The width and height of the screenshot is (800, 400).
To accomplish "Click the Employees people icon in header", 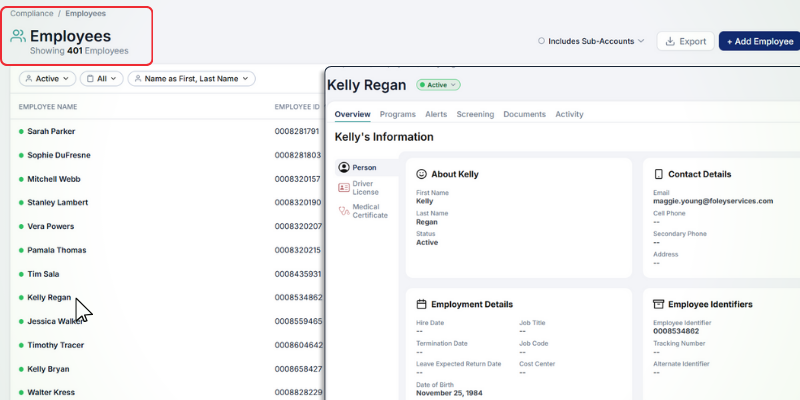I will [18, 36].
